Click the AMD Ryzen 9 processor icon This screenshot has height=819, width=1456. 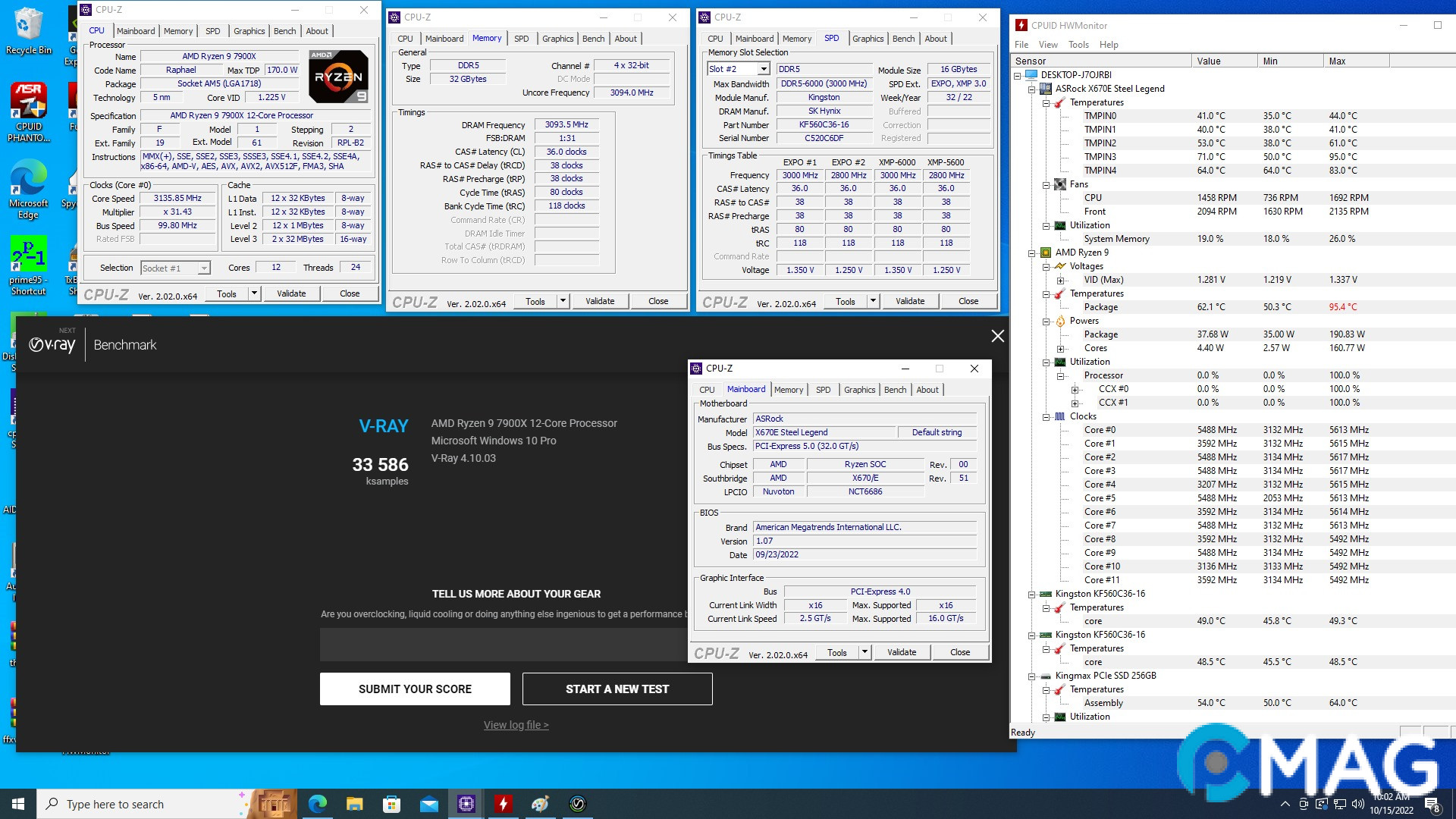[1045, 253]
